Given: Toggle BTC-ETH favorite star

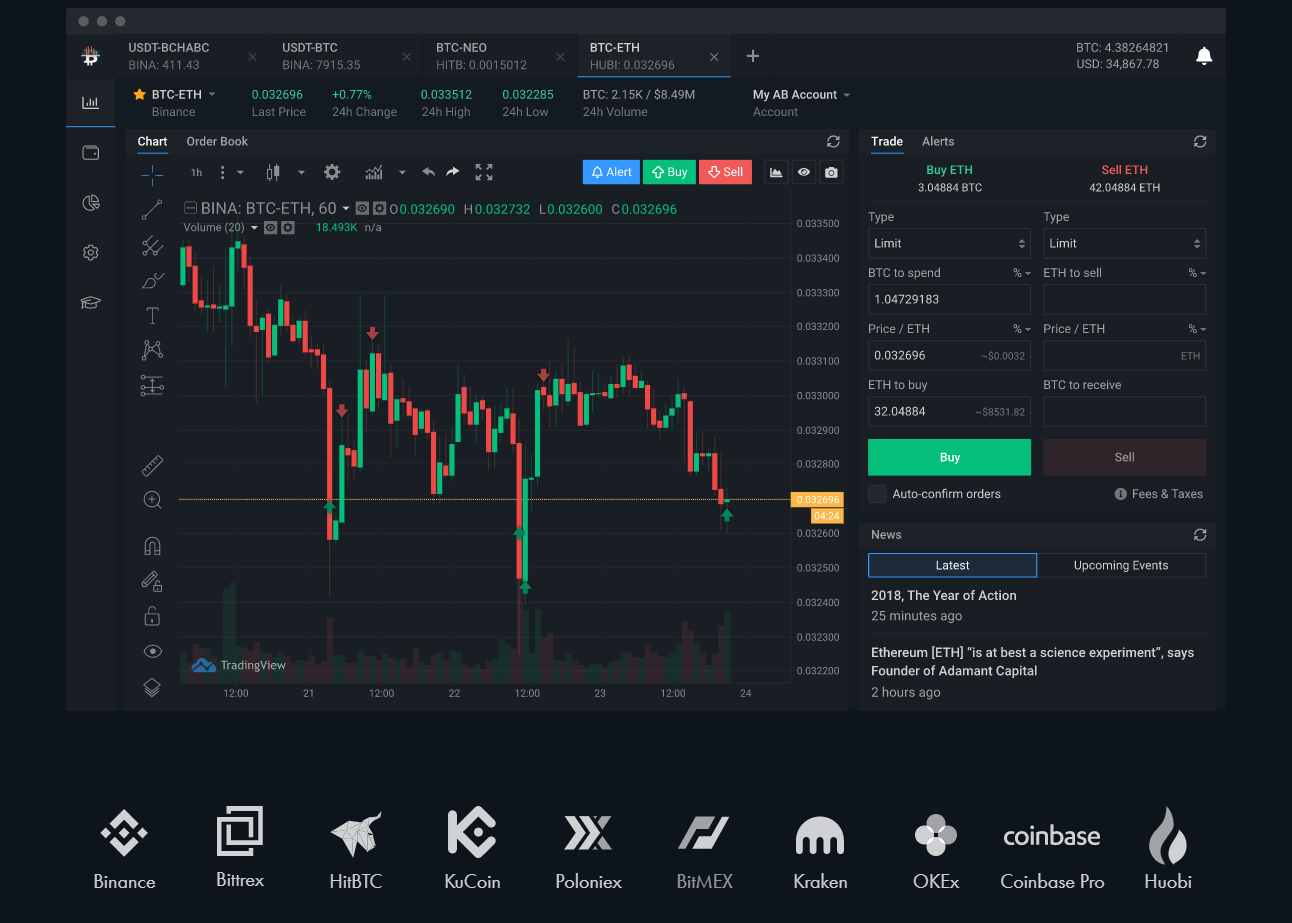Looking at the screenshot, I should point(139,94).
